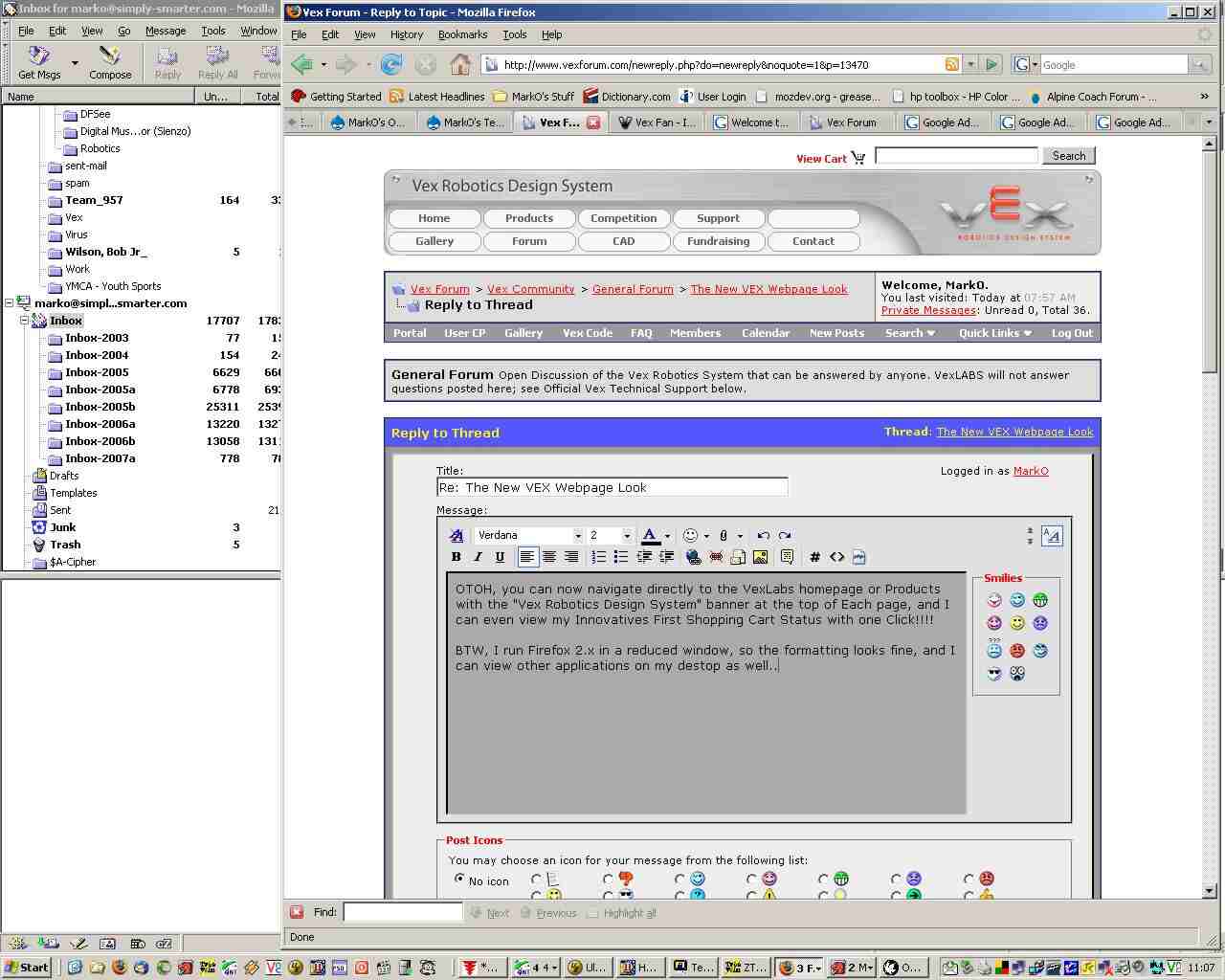
Task: Open the forum Search dropdown in the navbar
Action: tap(910, 333)
